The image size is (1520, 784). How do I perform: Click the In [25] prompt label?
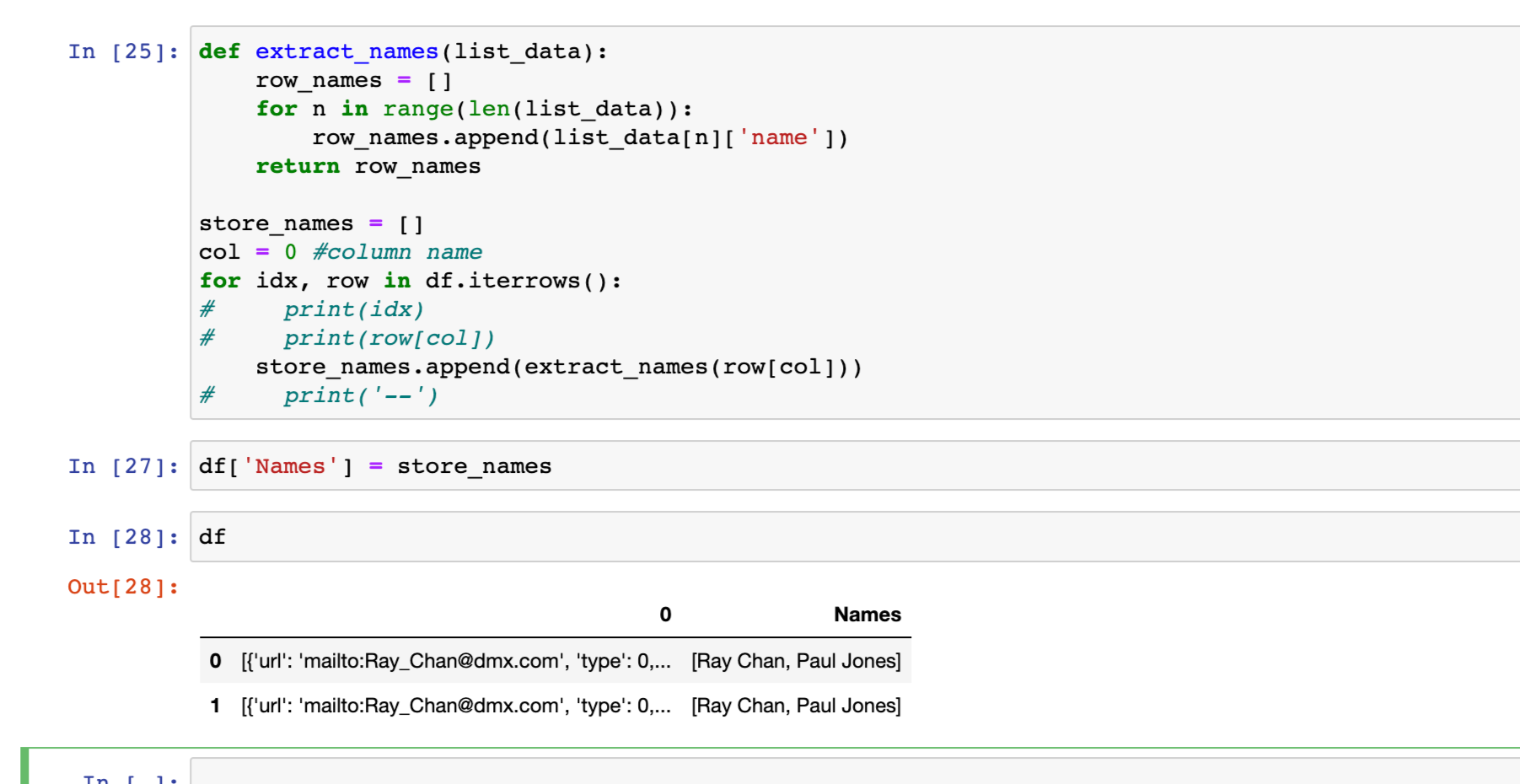point(123,51)
